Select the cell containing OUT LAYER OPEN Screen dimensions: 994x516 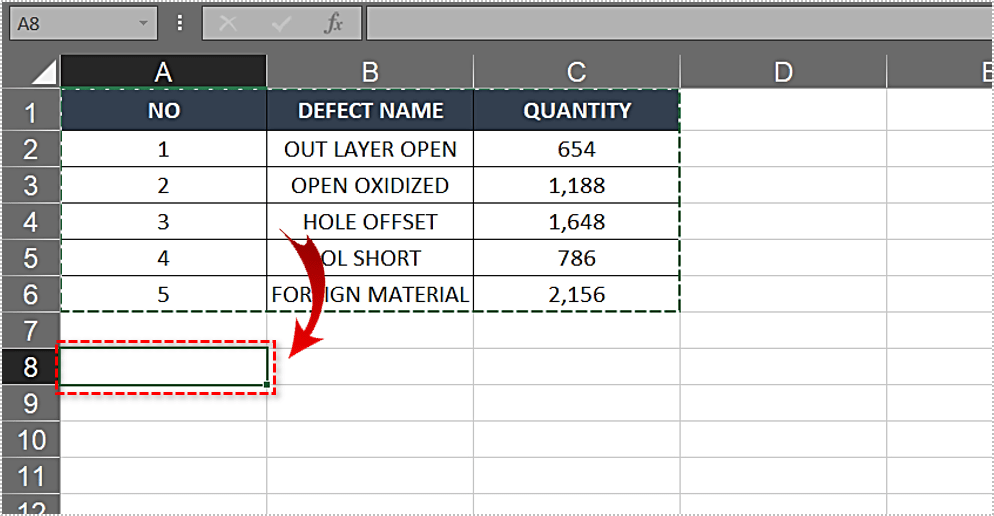click(370, 149)
